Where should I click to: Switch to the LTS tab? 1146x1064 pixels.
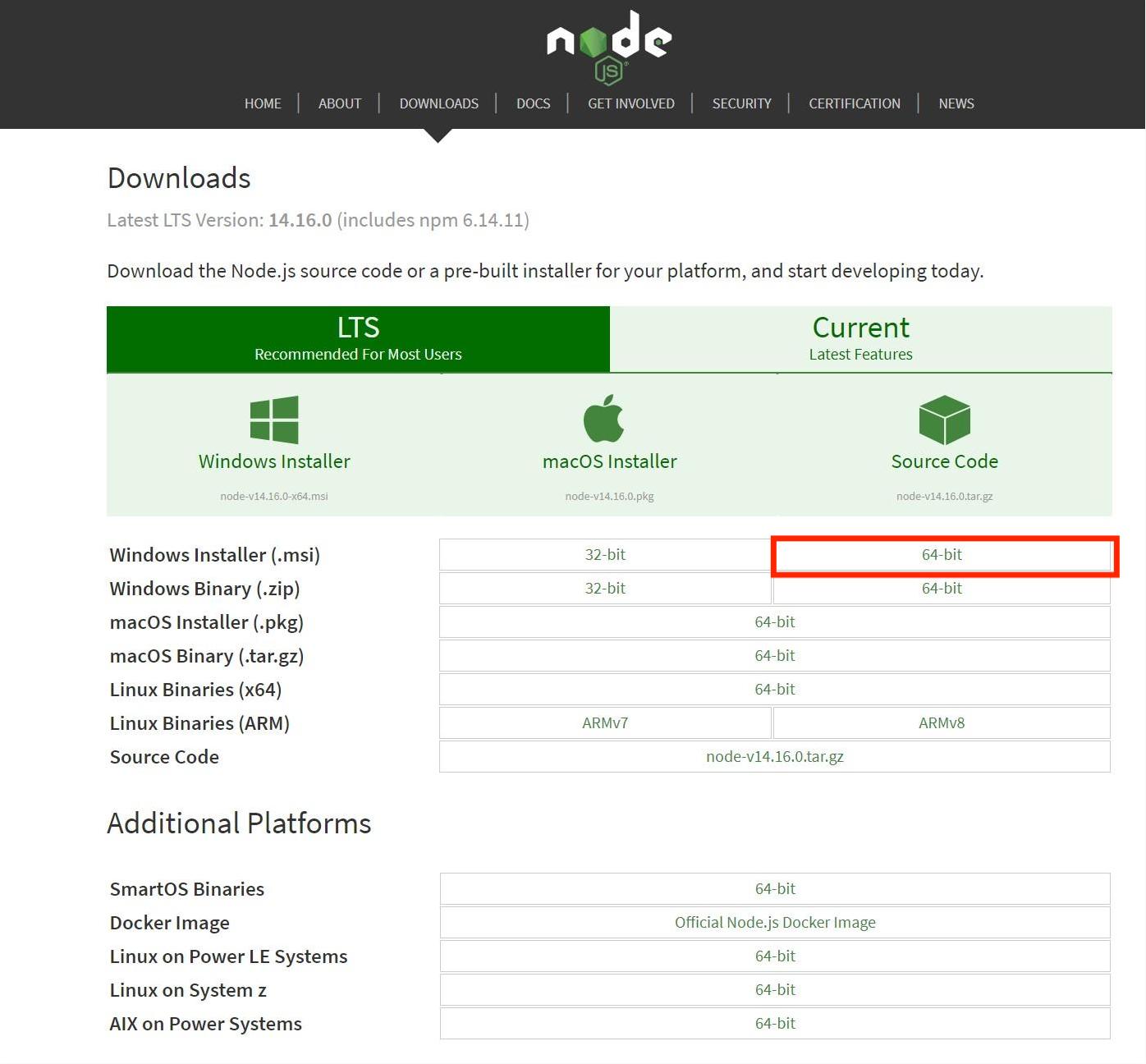pos(358,339)
